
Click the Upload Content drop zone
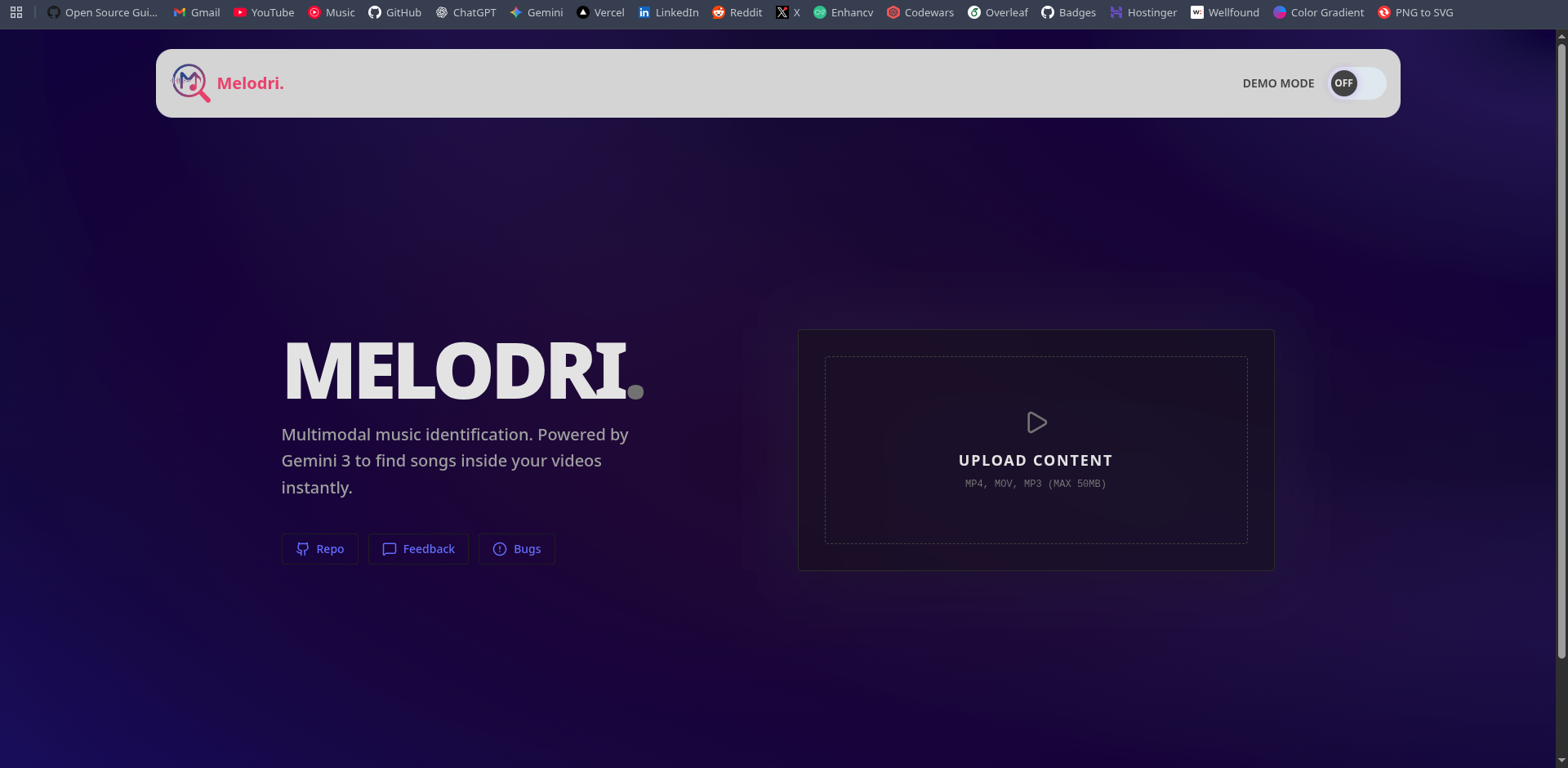click(x=1036, y=450)
